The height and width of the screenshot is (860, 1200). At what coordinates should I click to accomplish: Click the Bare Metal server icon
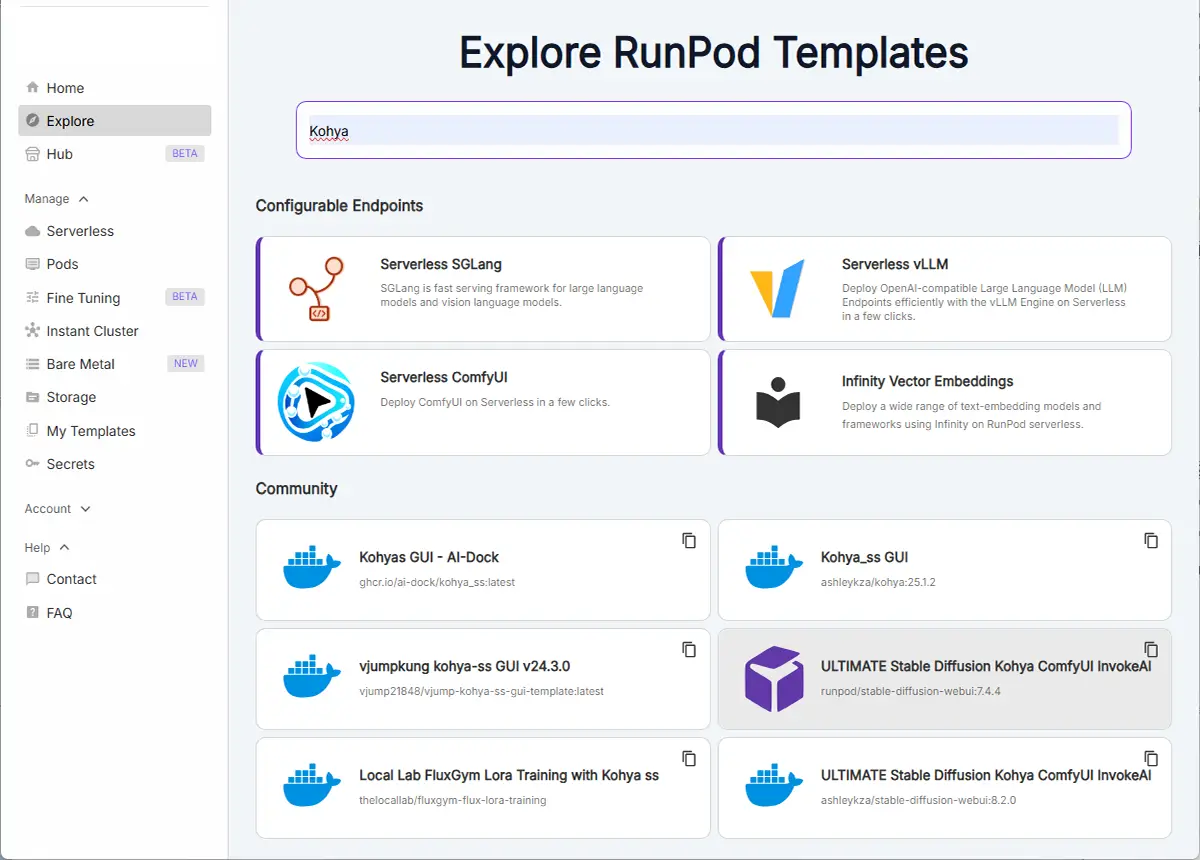coord(33,364)
